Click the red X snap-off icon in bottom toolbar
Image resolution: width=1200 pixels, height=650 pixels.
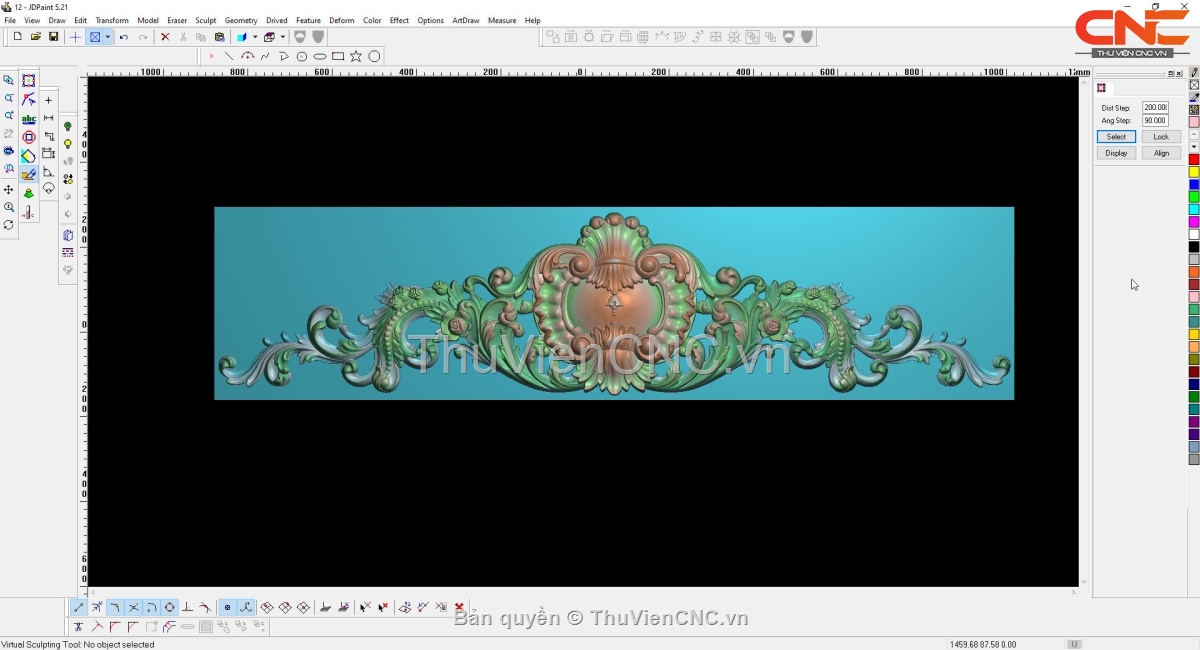[459, 607]
